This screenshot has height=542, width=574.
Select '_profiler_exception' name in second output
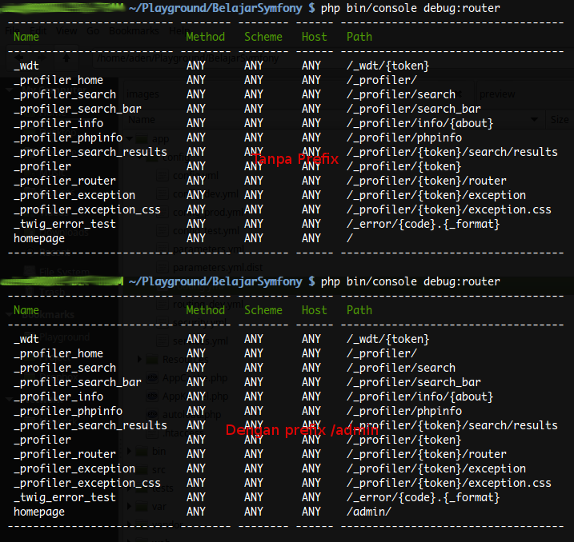click(x=74, y=468)
